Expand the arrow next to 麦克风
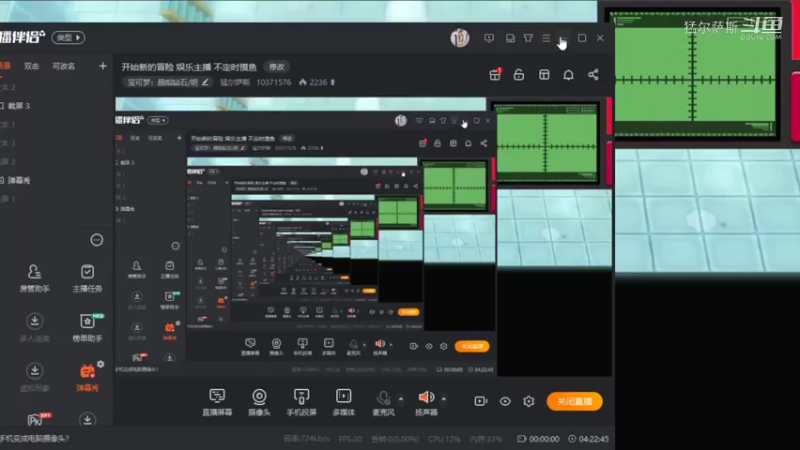This screenshot has height=450, width=800. coord(401,399)
